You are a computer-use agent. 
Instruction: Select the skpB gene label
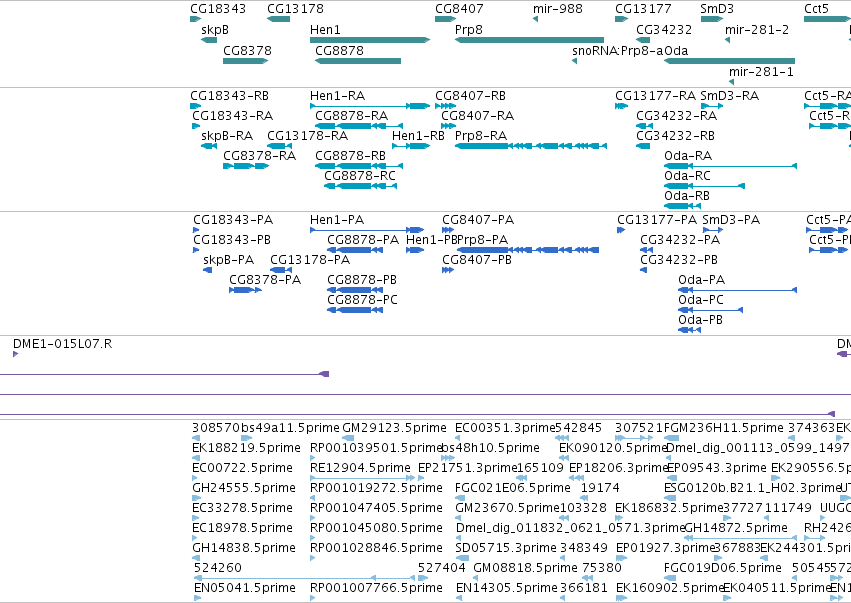click(x=215, y=30)
